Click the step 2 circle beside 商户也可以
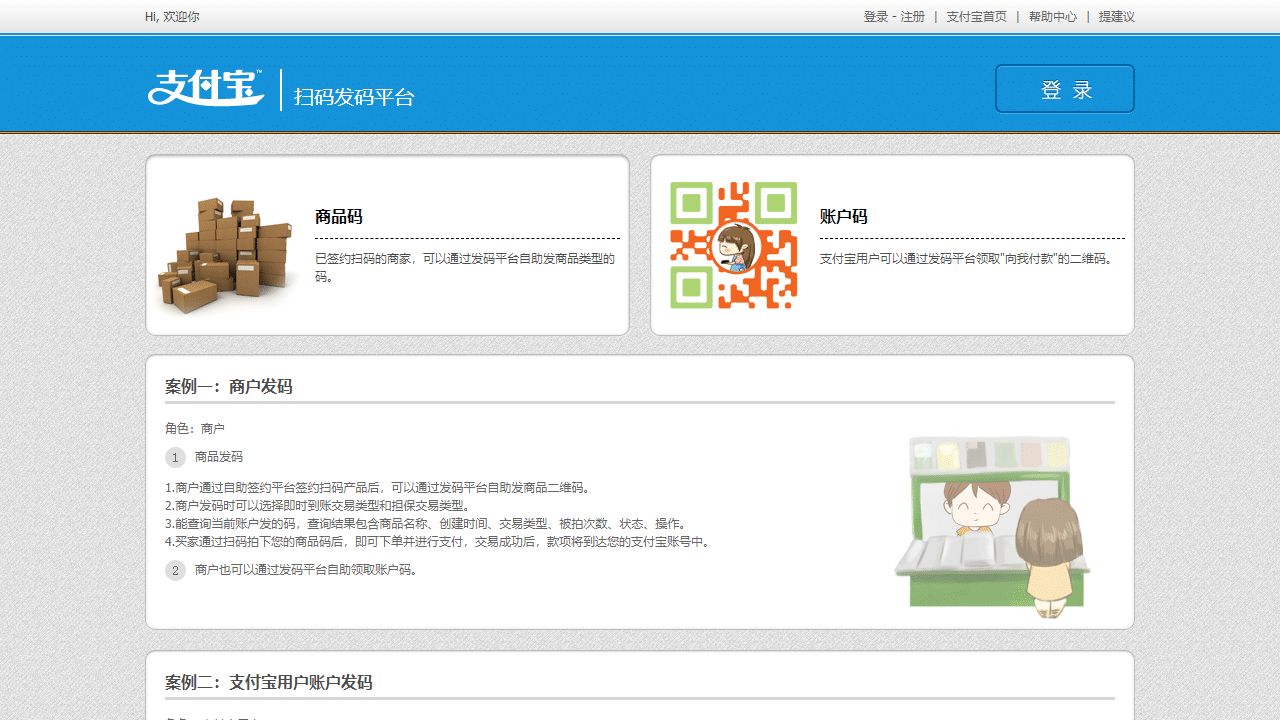 point(176,570)
